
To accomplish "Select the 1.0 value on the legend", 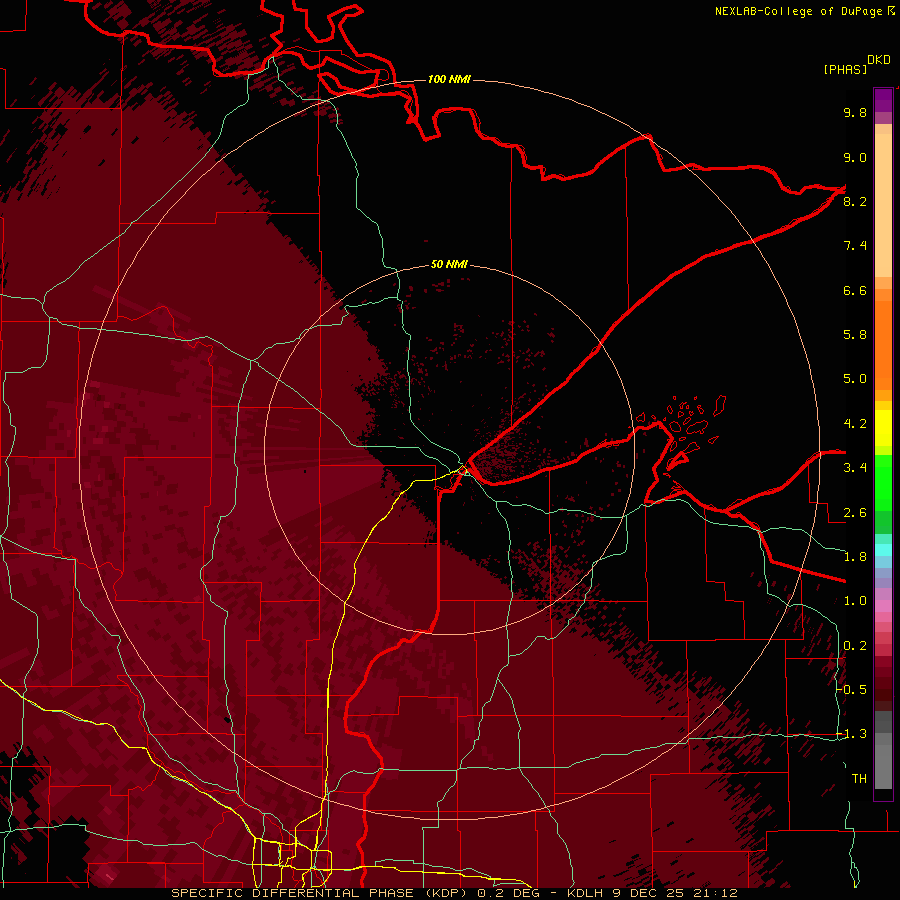I will coord(855,601).
